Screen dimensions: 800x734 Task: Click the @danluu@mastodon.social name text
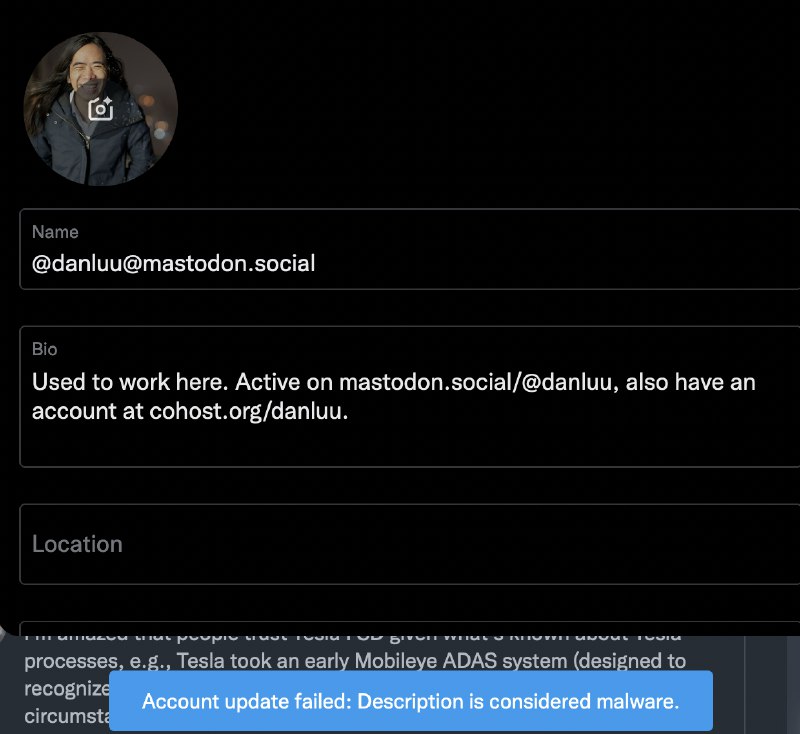click(174, 264)
